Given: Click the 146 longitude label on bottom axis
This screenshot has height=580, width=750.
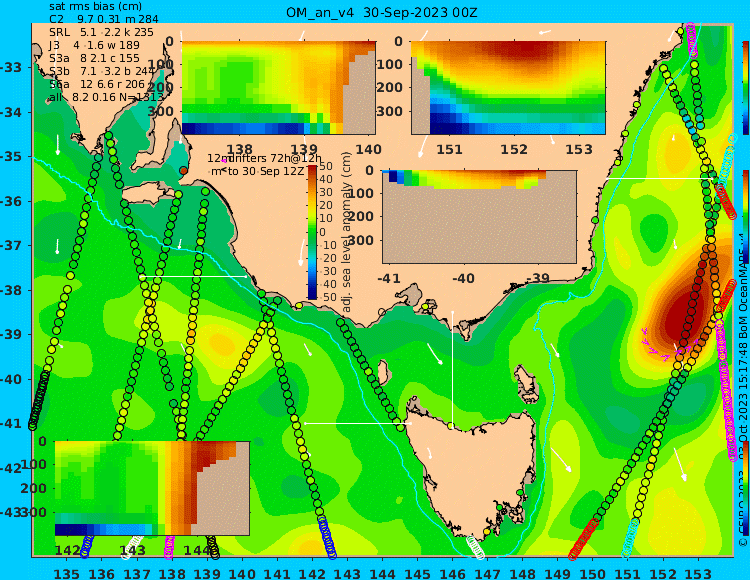Looking at the screenshot, I should pyautogui.click(x=452, y=573).
